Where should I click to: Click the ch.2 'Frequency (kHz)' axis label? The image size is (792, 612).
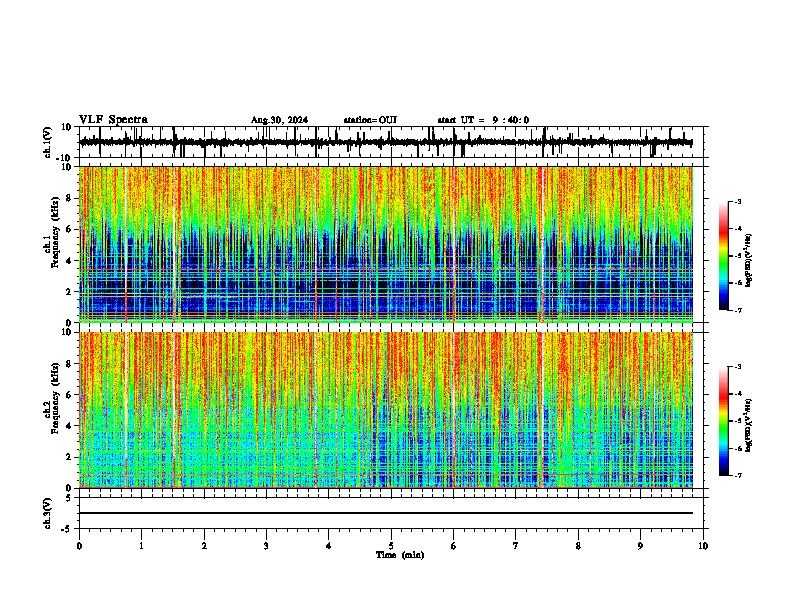click(x=55, y=397)
